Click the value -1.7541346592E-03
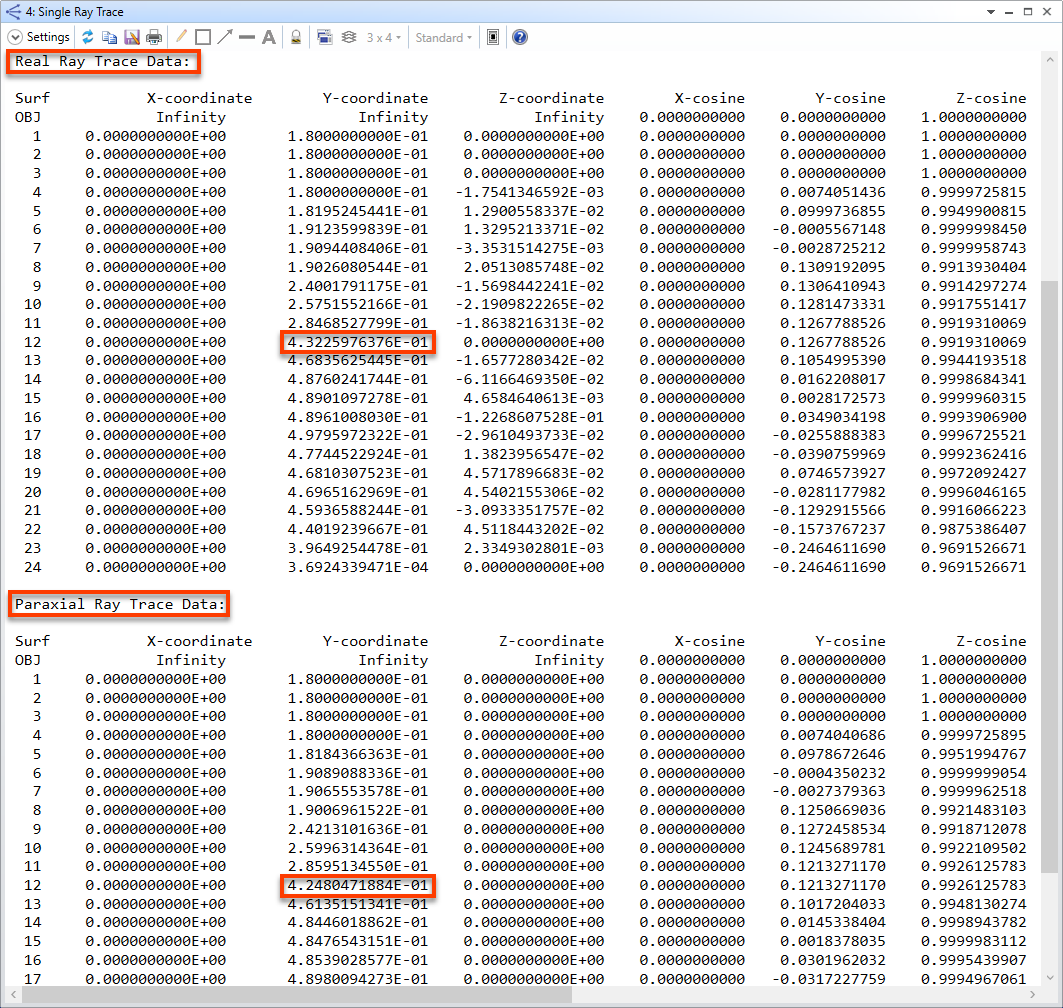Screen dimensions: 1063x1008 529,193
